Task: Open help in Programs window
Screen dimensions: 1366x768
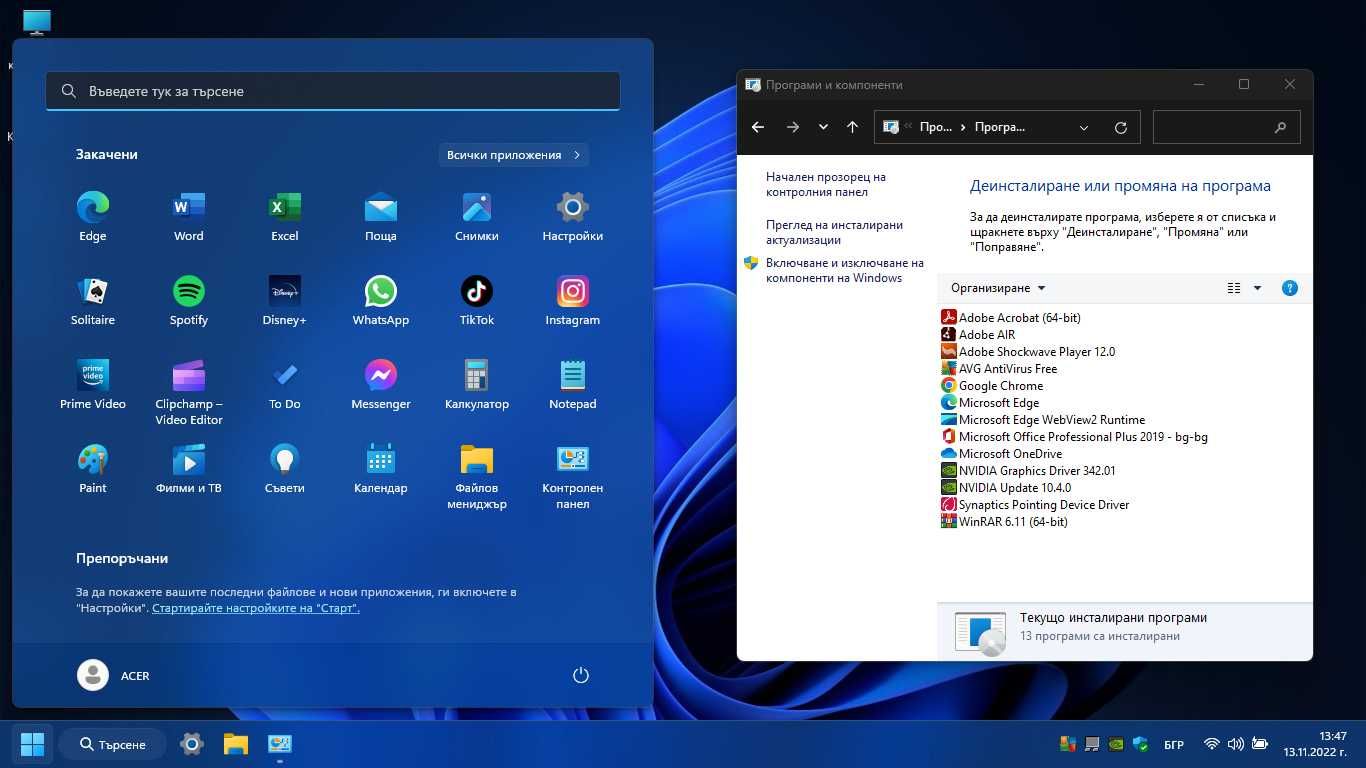Action: (x=1290, y=288)
